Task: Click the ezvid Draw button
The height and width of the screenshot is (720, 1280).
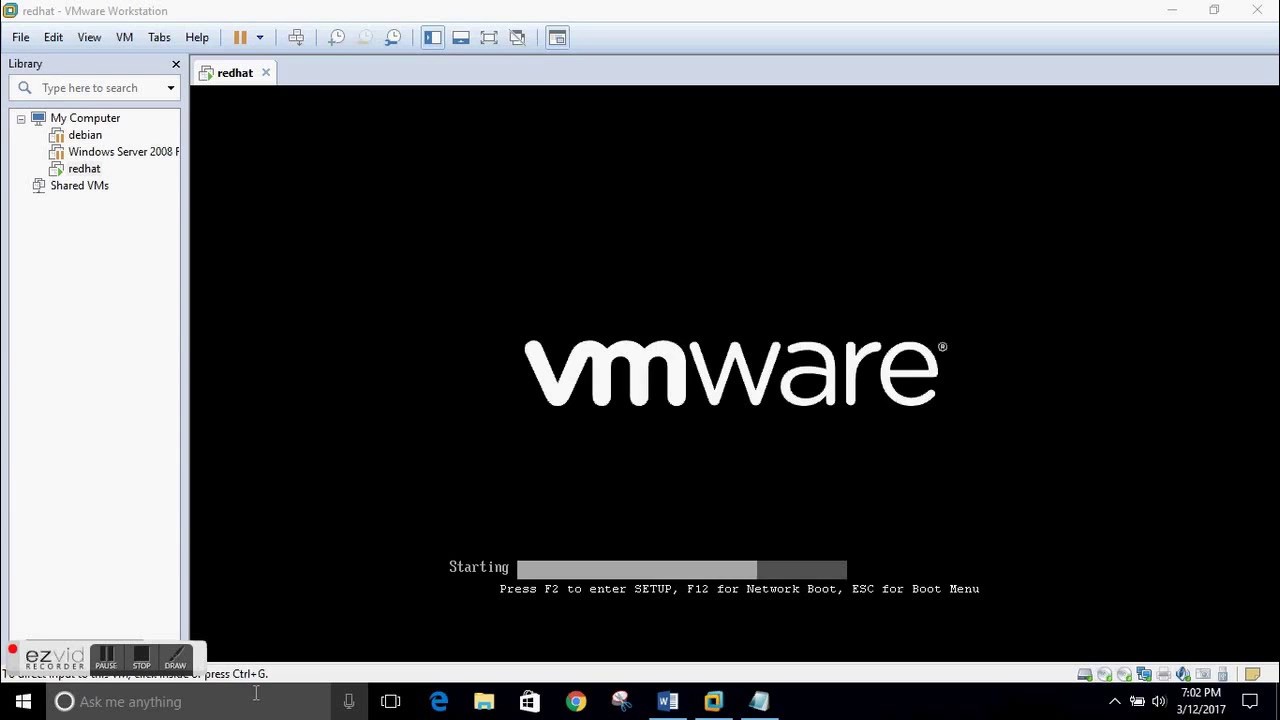Action: click(x=175, y=657)
